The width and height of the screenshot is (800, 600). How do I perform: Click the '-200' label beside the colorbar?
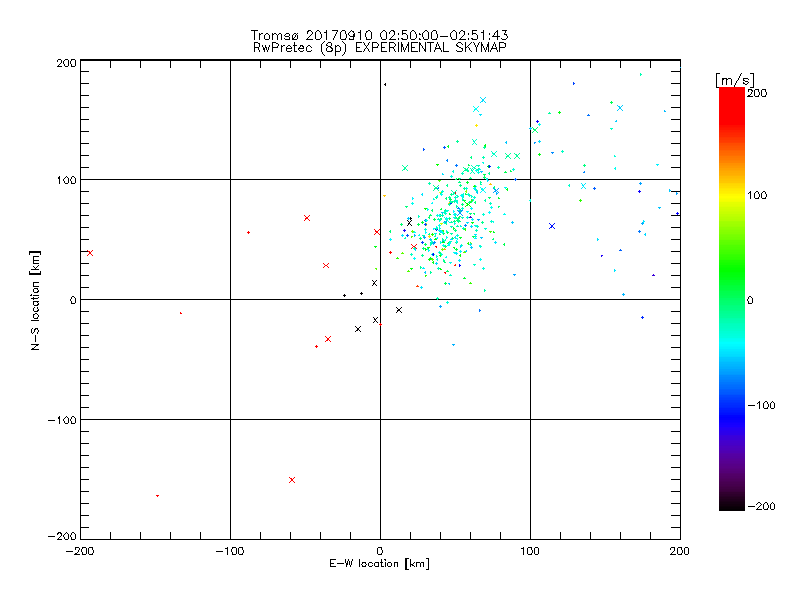tap(761, 506)
